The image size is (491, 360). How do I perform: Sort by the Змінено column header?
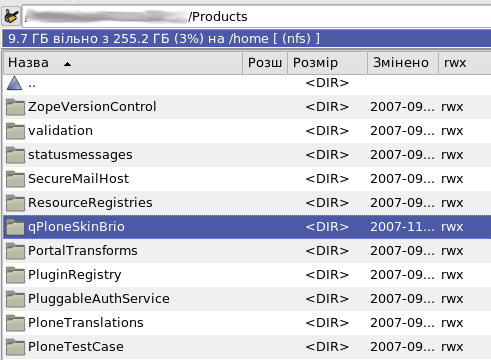(x=403, y=63)
